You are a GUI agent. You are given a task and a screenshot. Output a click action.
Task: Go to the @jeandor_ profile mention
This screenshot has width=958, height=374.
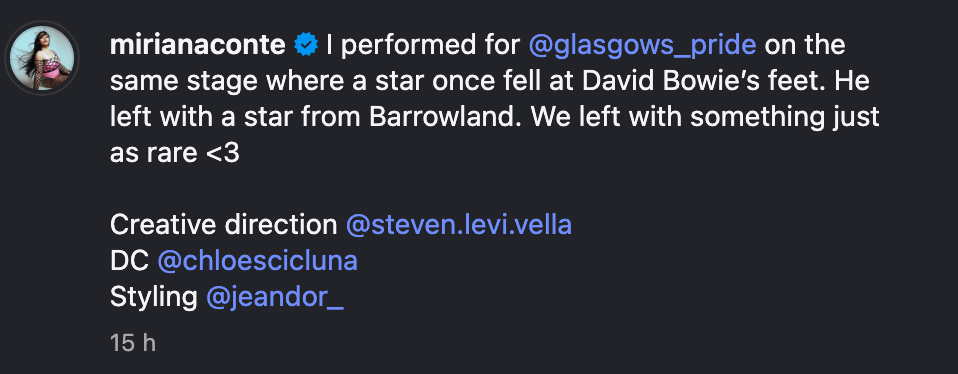pyautogui.click(x=275, y=298)
